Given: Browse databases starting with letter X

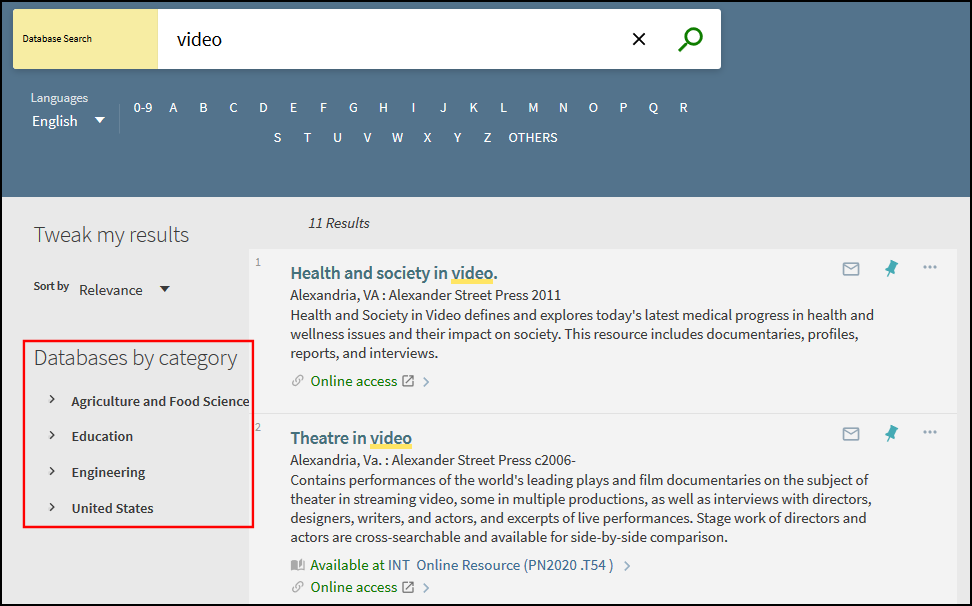Looking at the screenshot, I should [427, 138].
